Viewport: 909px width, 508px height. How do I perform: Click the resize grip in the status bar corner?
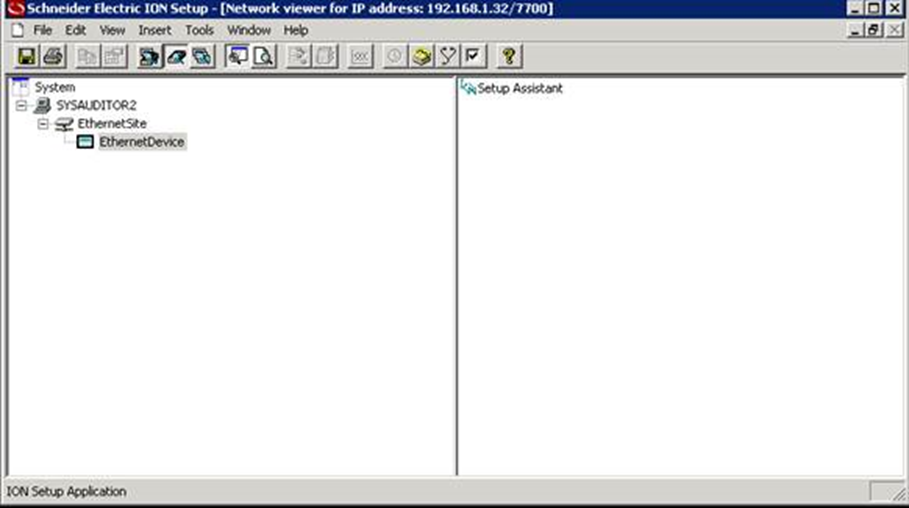(900, 494)
